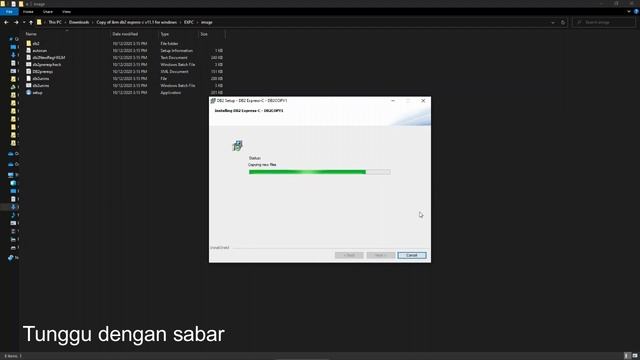Open Explorer help icon

(x=636, y=12)
